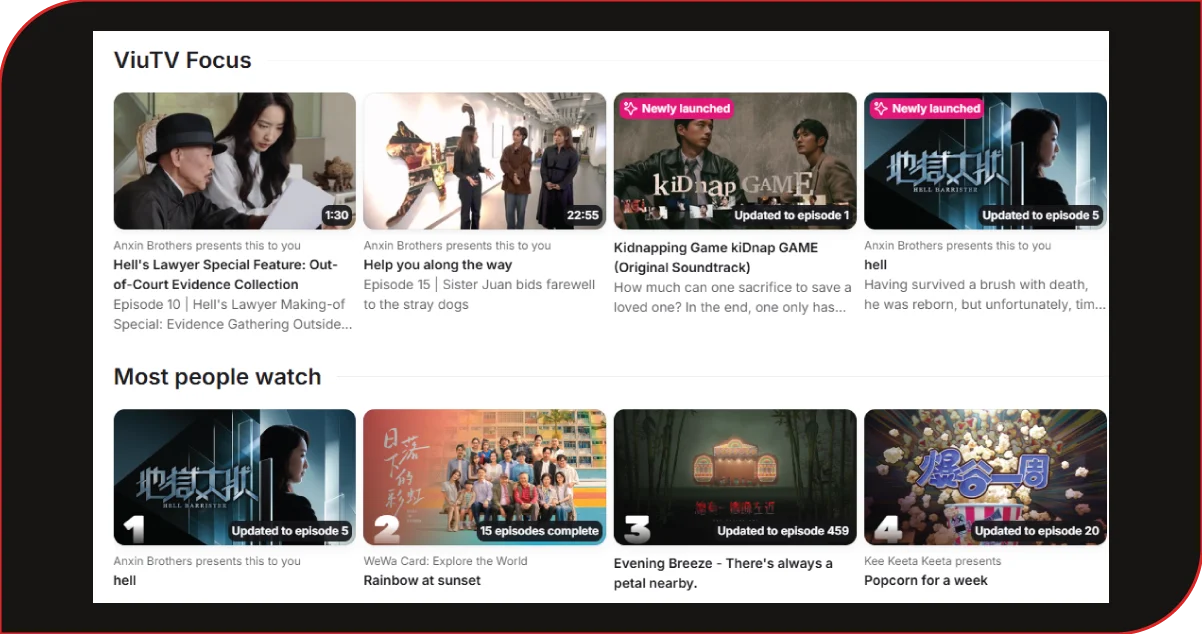The height and width of the screenshot is (634, 1202).
Task: Click the 22:55 duration label
Action: pos(583,215)
